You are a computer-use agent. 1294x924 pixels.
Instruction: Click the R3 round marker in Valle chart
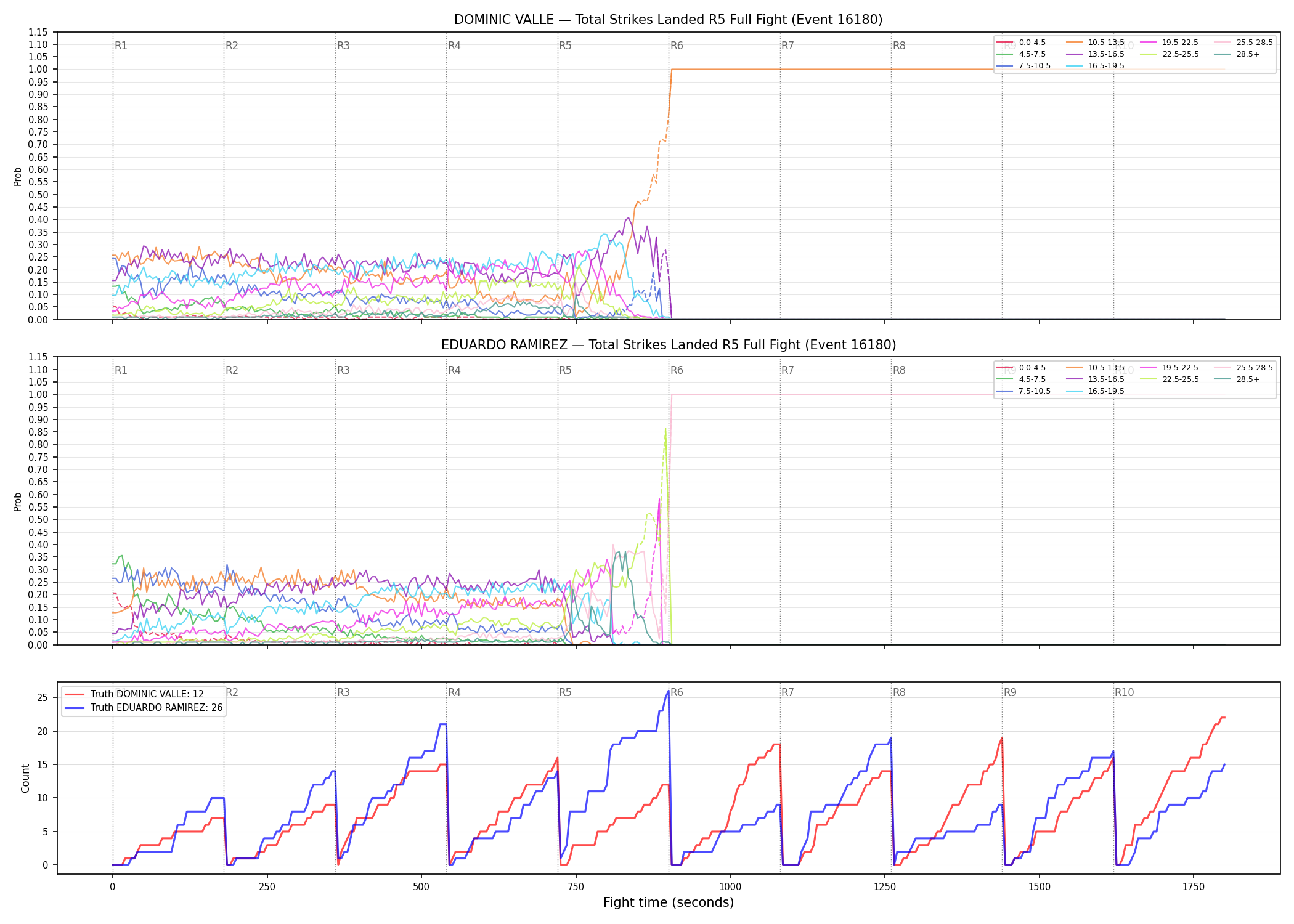[x=343, y=46]
